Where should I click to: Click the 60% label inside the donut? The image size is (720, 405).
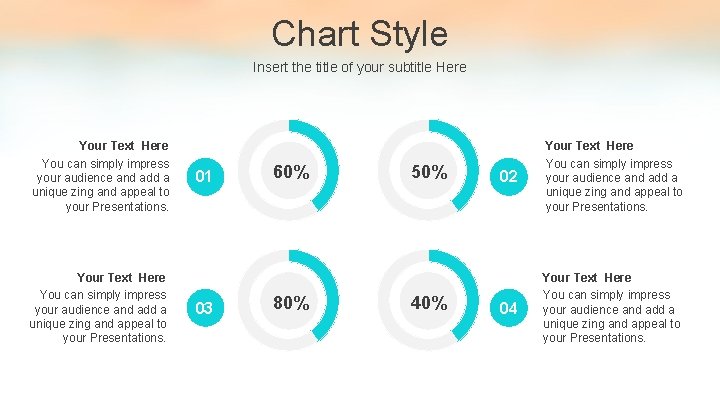click(291, 172)
